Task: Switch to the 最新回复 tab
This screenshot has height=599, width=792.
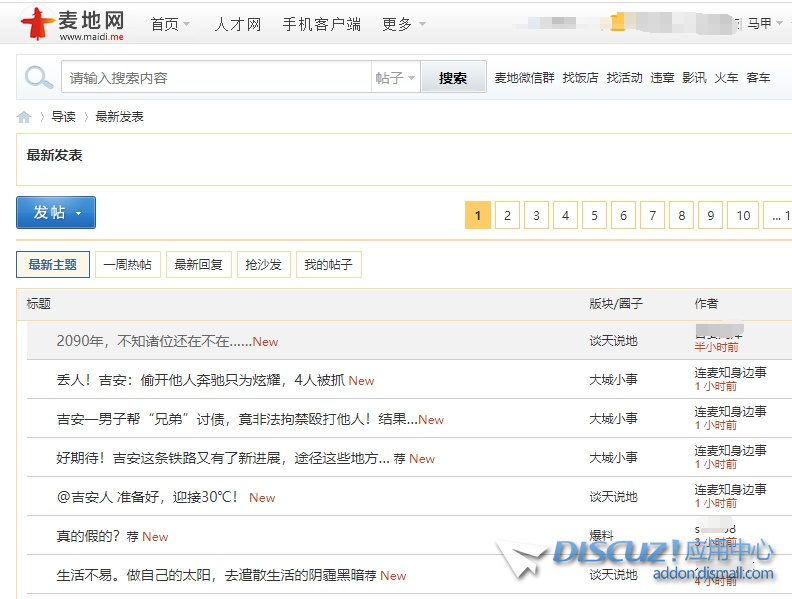Action: point(199,265)
